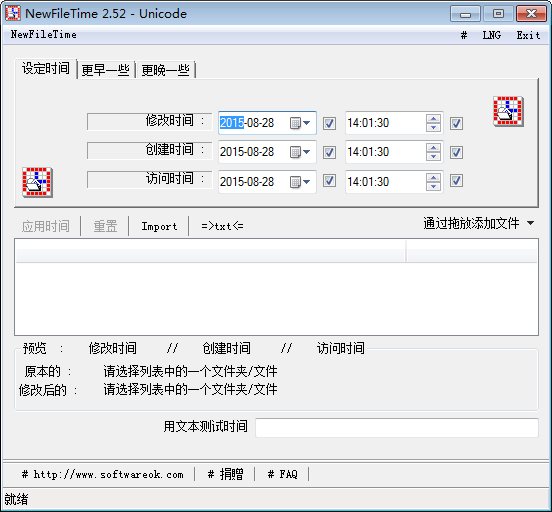Toggle the date checkbox for 访问时间
Image resolution: width=552 pixels, height=512 pixels.
pyautogui.click(x=329, y=181)
